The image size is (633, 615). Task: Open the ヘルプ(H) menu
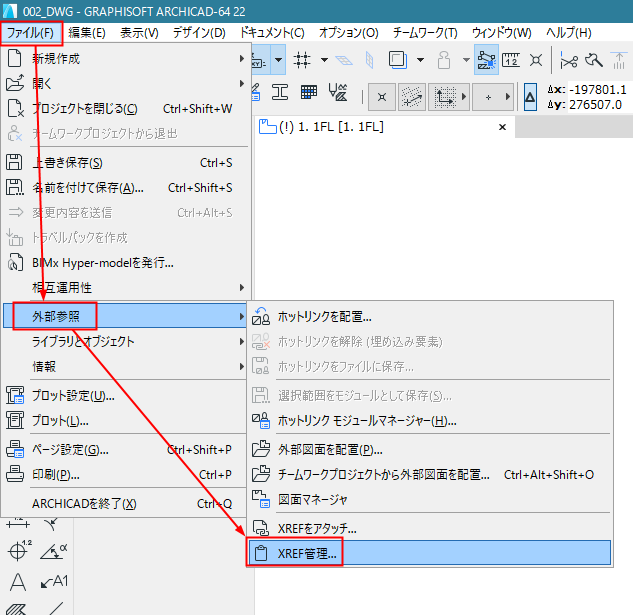click(x=568, y=33)
